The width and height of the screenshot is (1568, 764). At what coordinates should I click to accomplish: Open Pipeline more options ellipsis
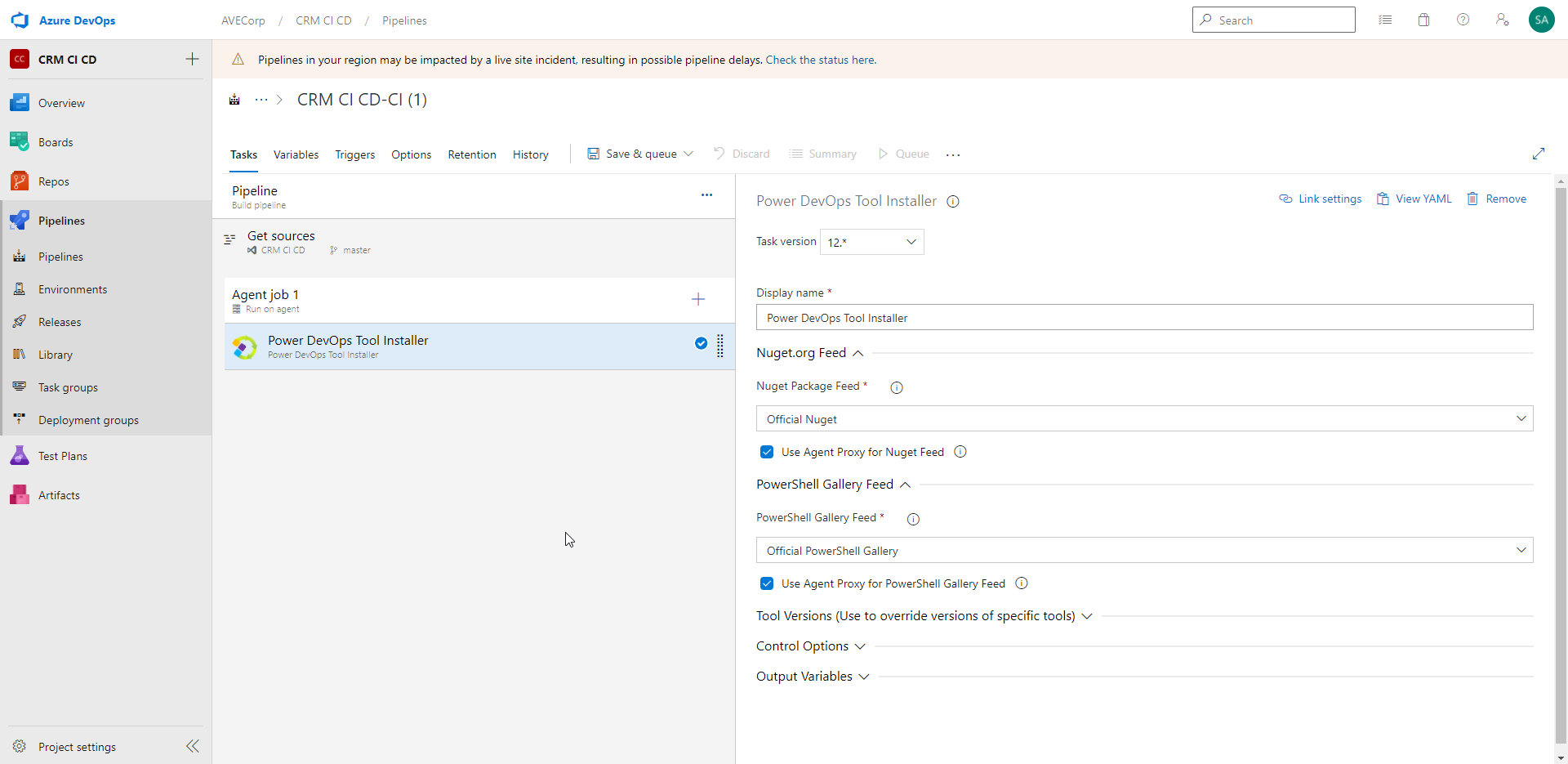pyautogui.click(x=706, y=195)
